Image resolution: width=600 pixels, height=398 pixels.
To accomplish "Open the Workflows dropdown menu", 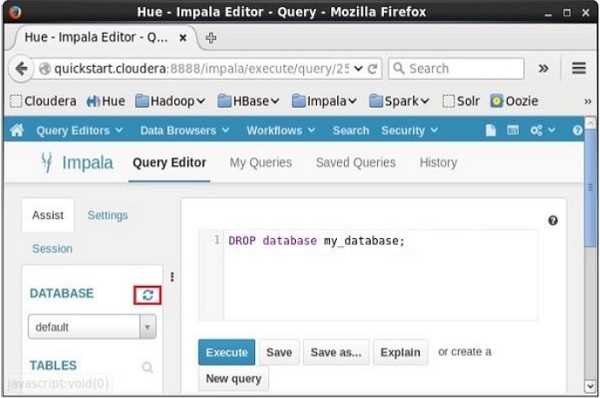I will tap(281, 130).
